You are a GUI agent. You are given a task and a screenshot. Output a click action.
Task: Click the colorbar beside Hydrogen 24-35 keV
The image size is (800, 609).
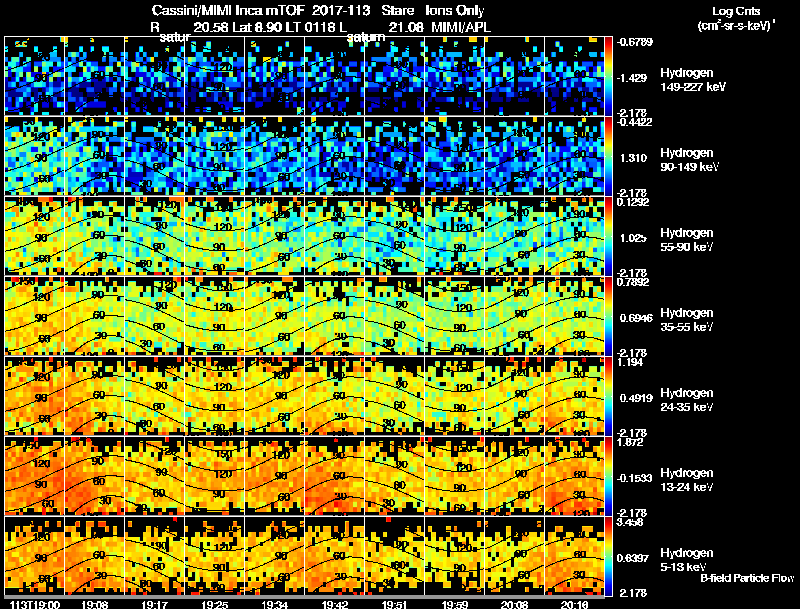coord(608,396)
